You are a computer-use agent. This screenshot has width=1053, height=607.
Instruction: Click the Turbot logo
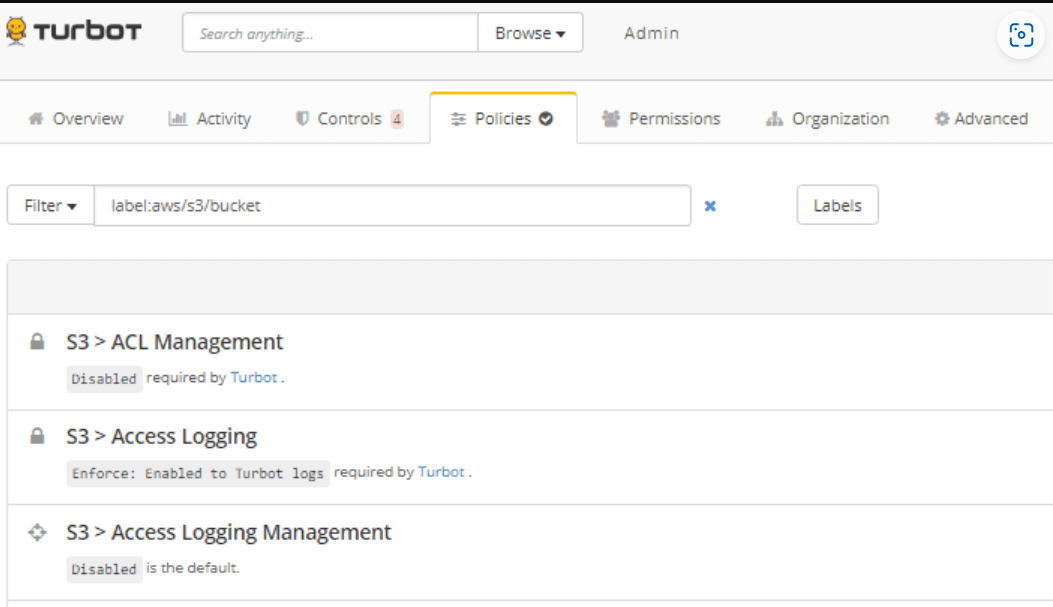tap(73, 32)
